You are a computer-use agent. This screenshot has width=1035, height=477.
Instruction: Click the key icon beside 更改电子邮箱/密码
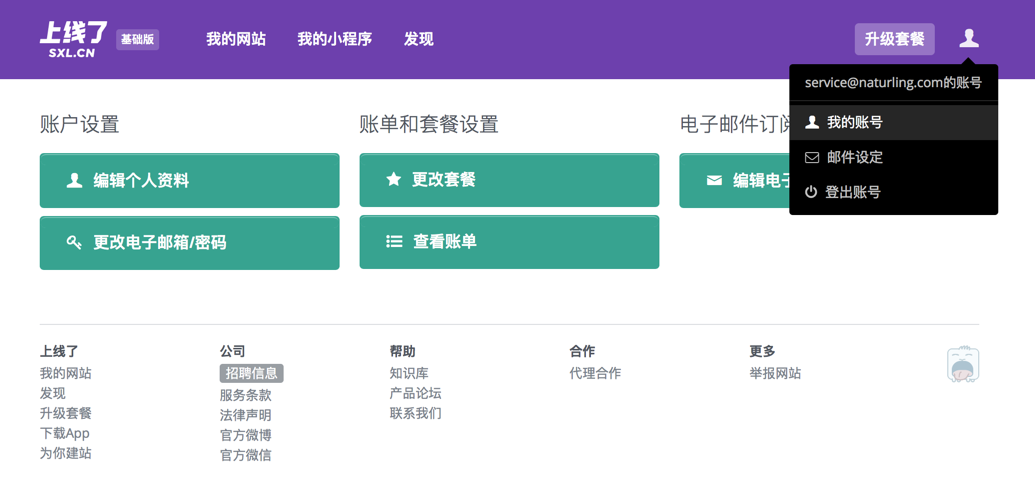click(74, 242)
